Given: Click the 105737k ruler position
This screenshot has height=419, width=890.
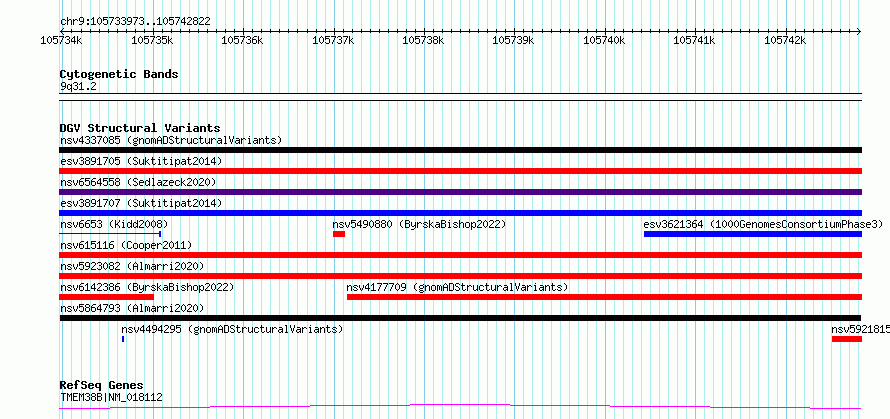Looking at the screenshot, I should point(333,40).
